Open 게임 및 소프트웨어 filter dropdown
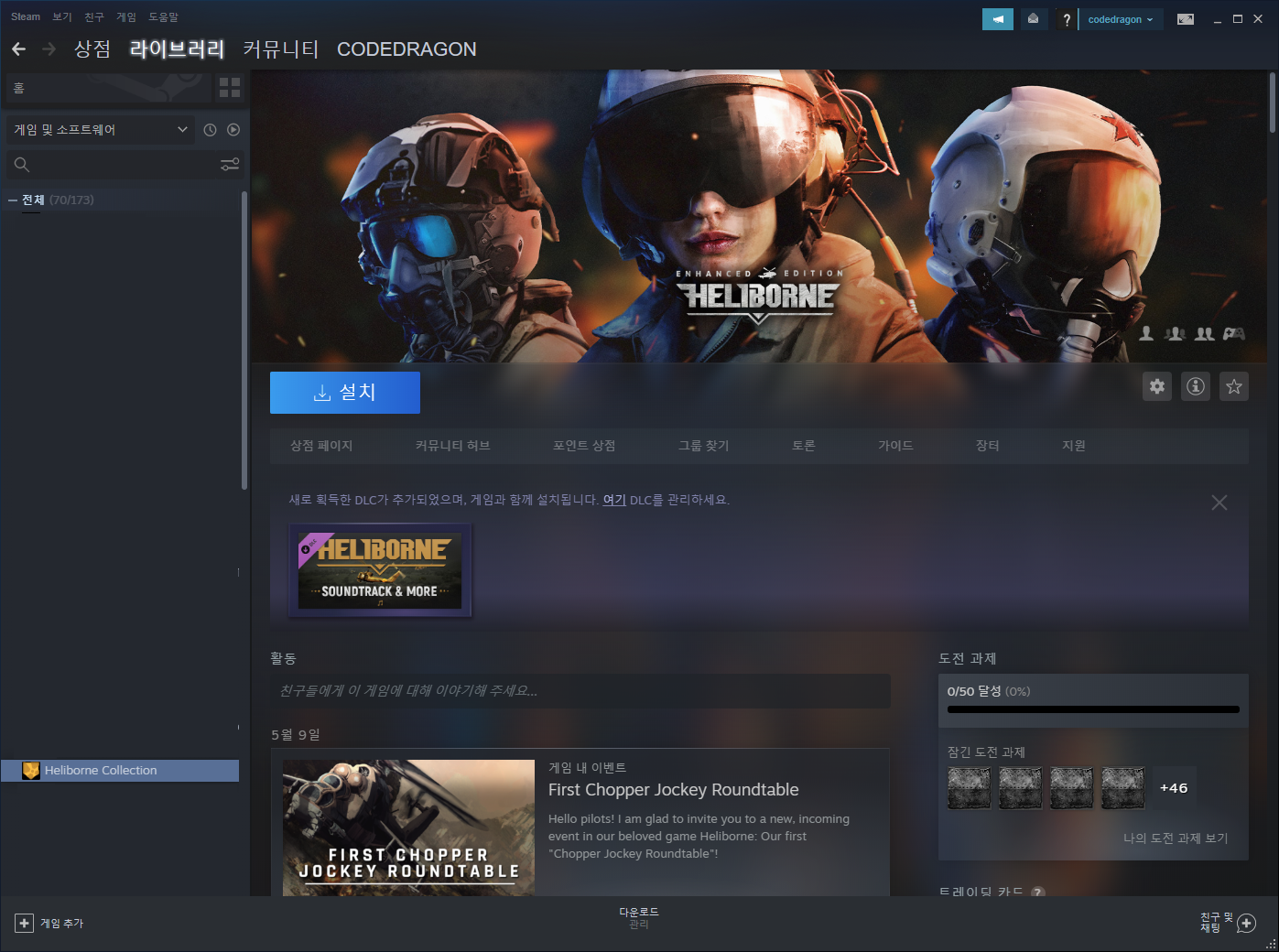 pyautogui.click(x=101, y=130)
